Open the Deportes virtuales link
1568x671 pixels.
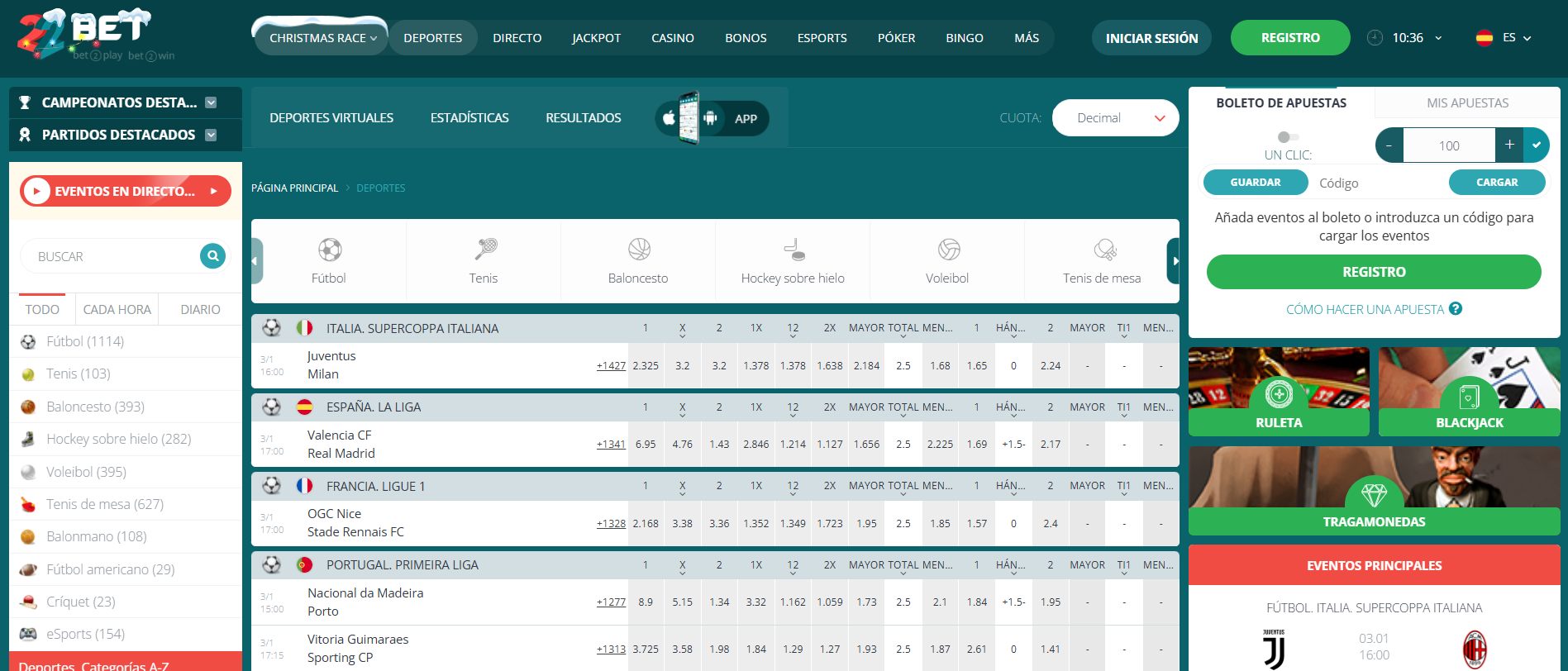pos(331,118)
